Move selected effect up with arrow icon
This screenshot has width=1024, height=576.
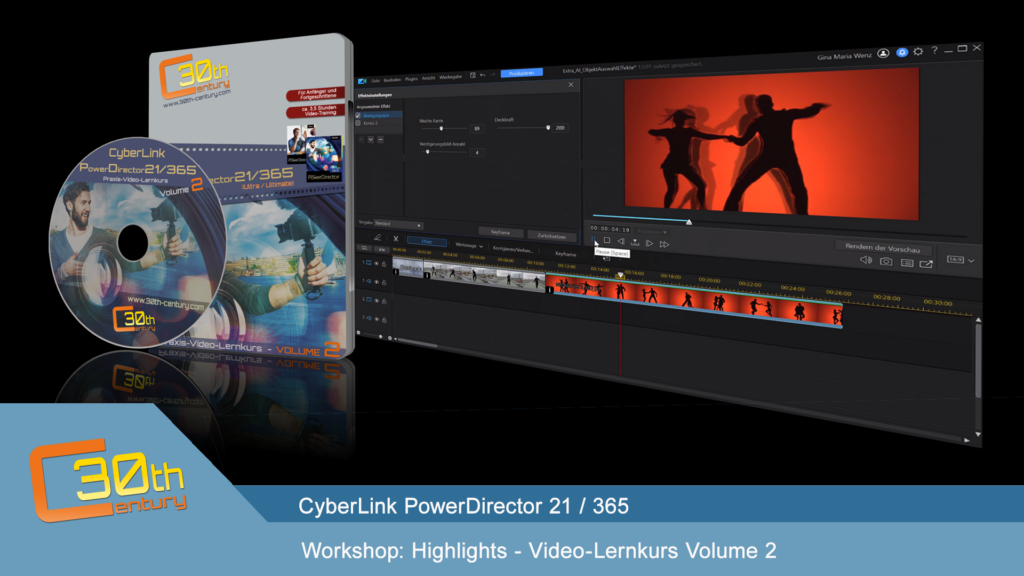[x=361, y=139]
